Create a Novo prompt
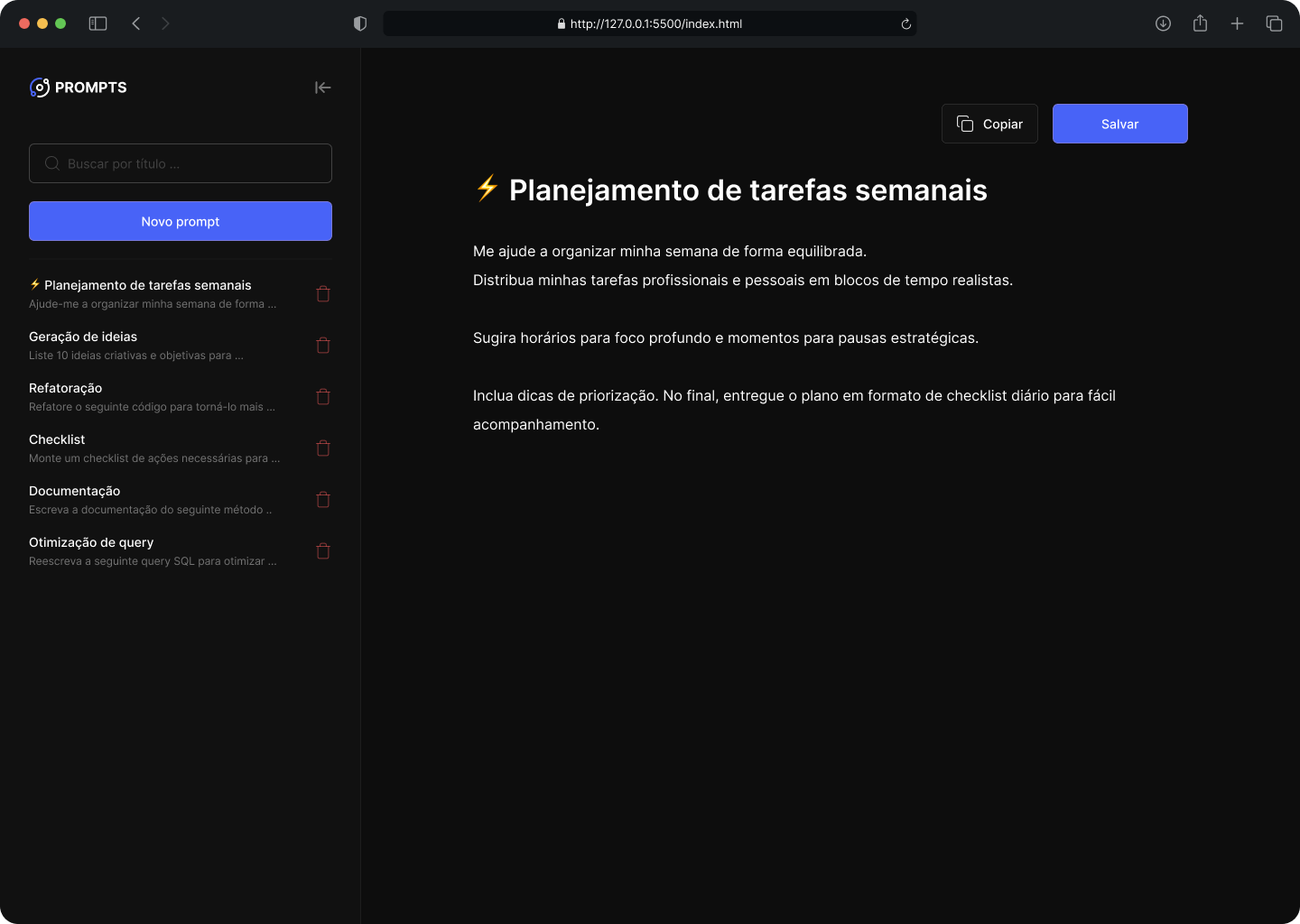The image size is (1300, 924). click(181, 221)
